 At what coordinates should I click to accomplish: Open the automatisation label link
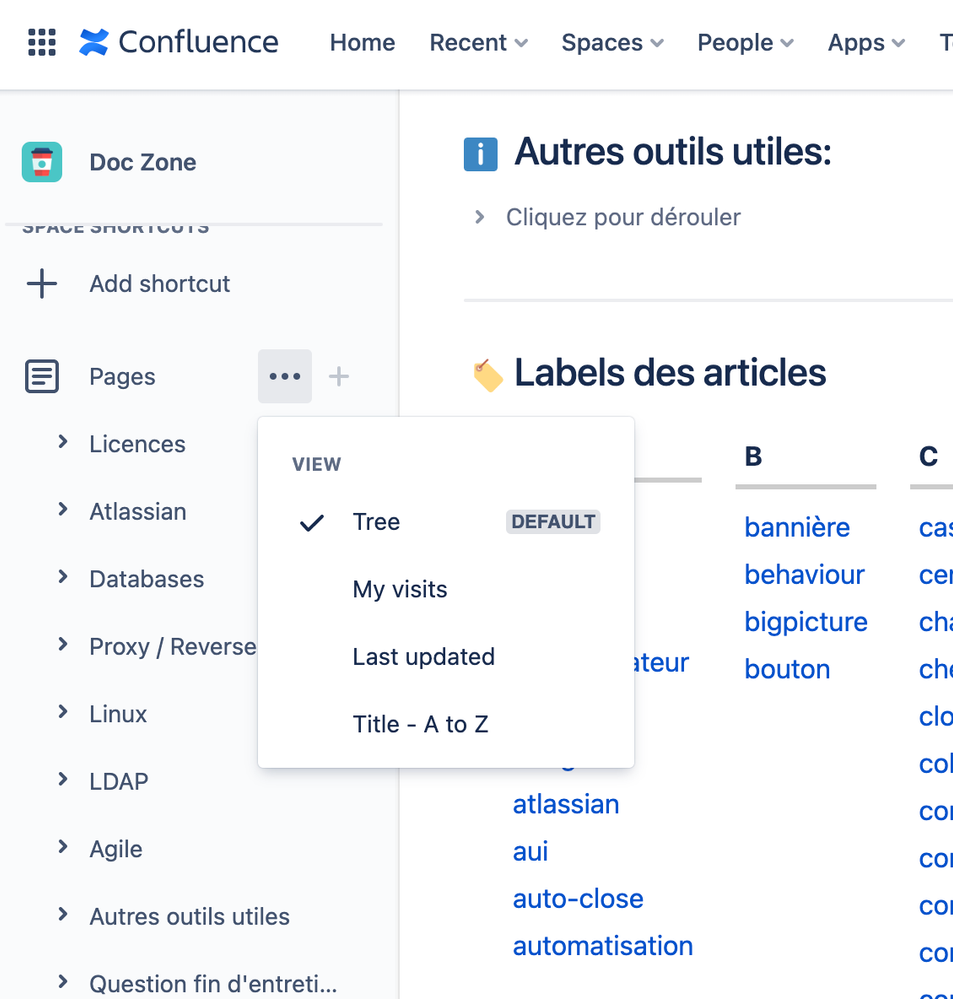pos(603,945)
